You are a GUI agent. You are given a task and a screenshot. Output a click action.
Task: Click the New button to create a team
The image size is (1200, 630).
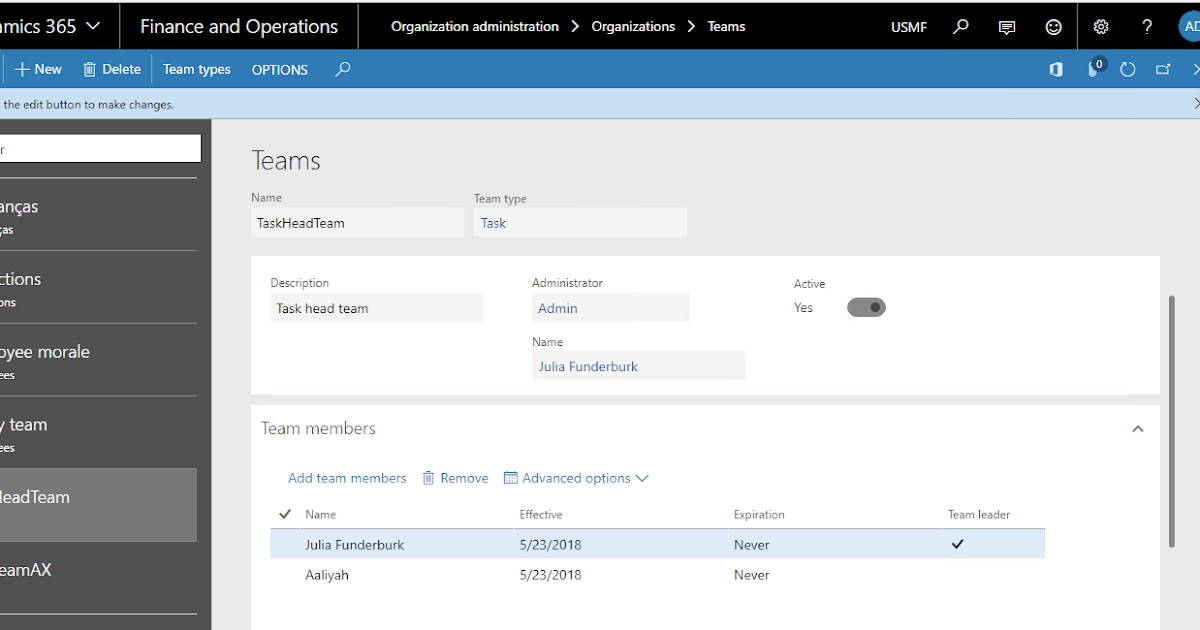coord(37,69)
